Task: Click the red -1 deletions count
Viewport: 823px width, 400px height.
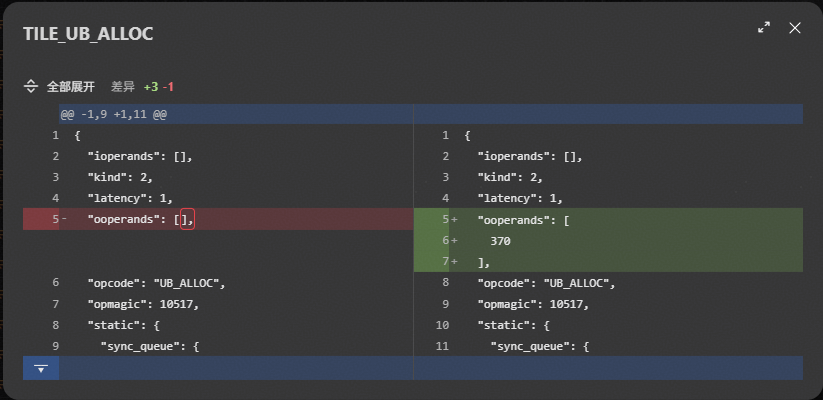Action: coord(169,87)
